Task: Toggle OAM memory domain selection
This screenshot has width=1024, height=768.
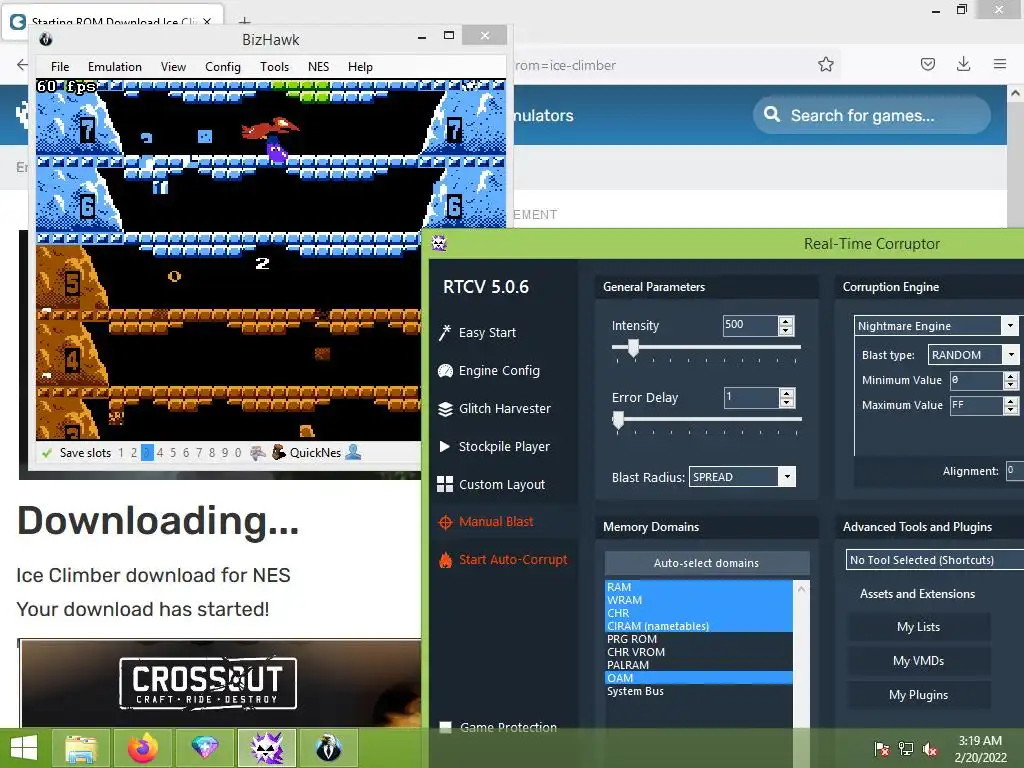Action: click(x=699, y=678)
